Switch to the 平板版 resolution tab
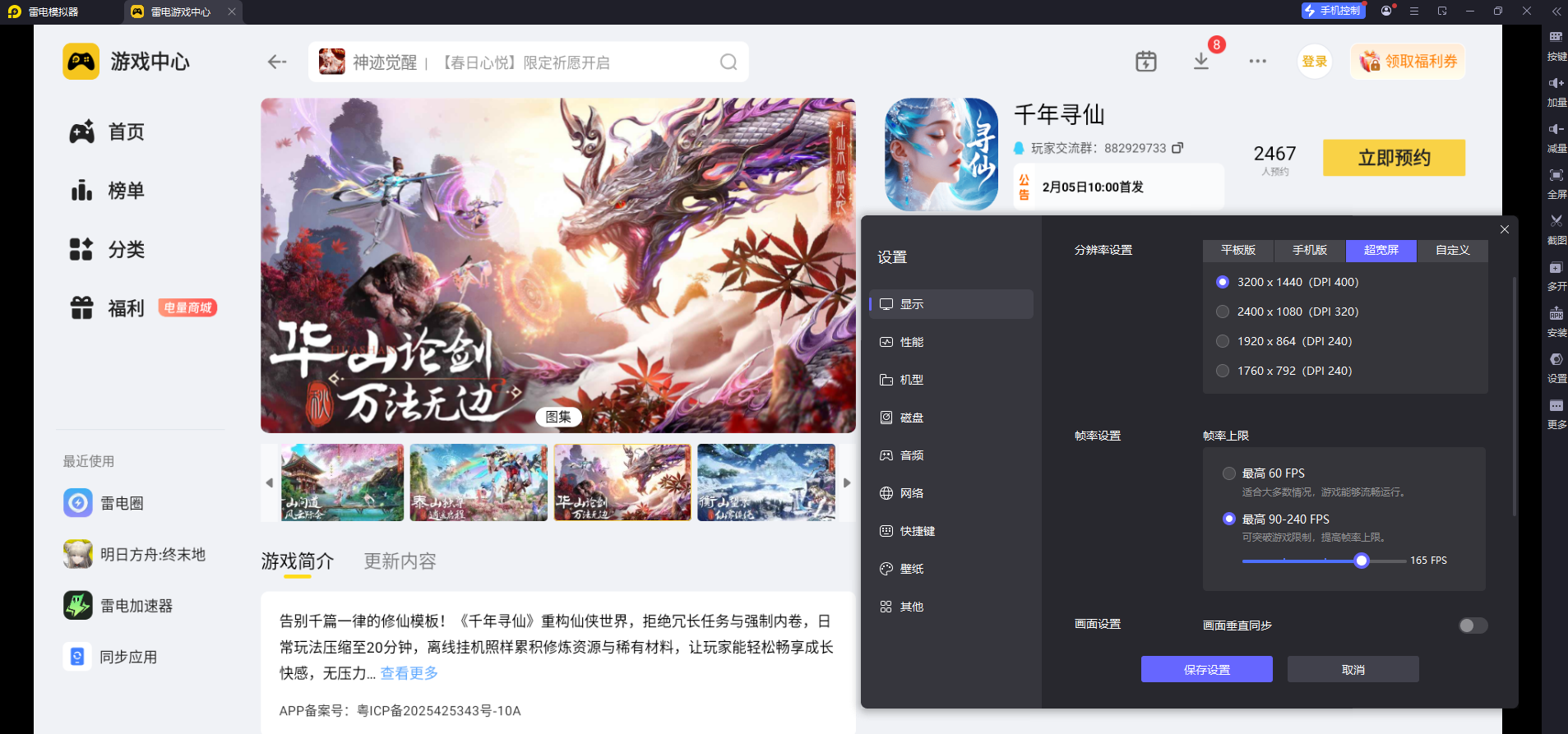Image resolution: width=1568 pixels, height=734 pixels. click(1238, 250)
